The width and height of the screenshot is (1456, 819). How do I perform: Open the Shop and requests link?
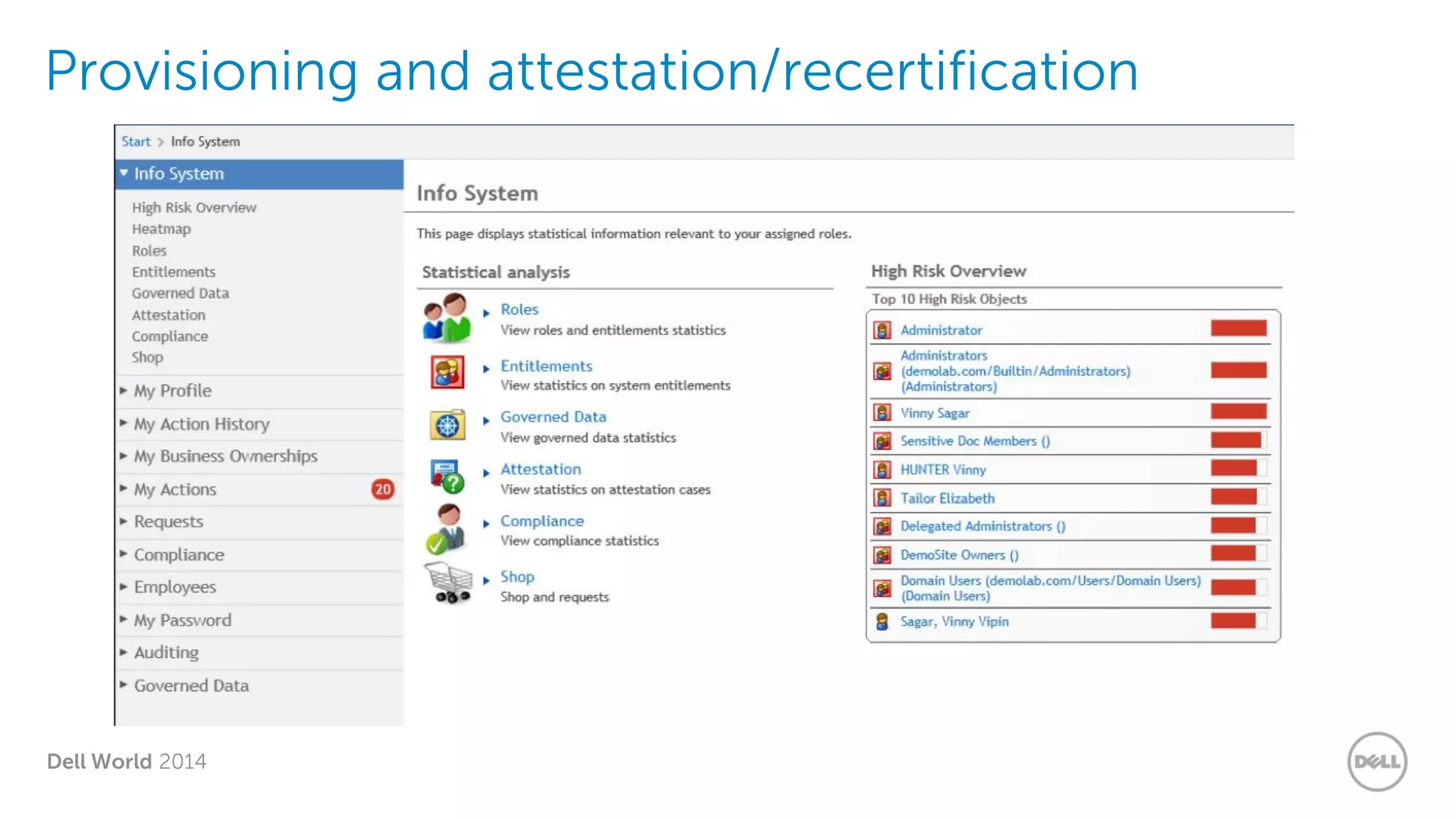coord(518,577)
